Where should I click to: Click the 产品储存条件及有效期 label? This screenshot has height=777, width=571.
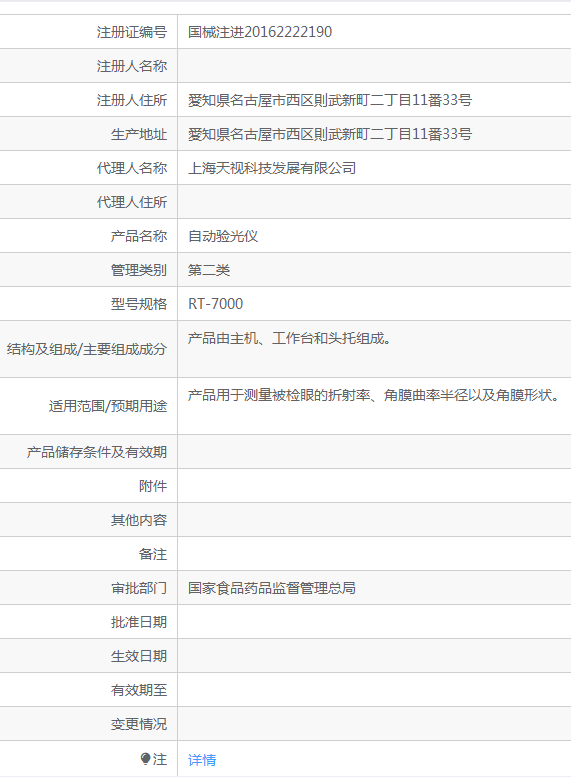[x=97, y=452]
